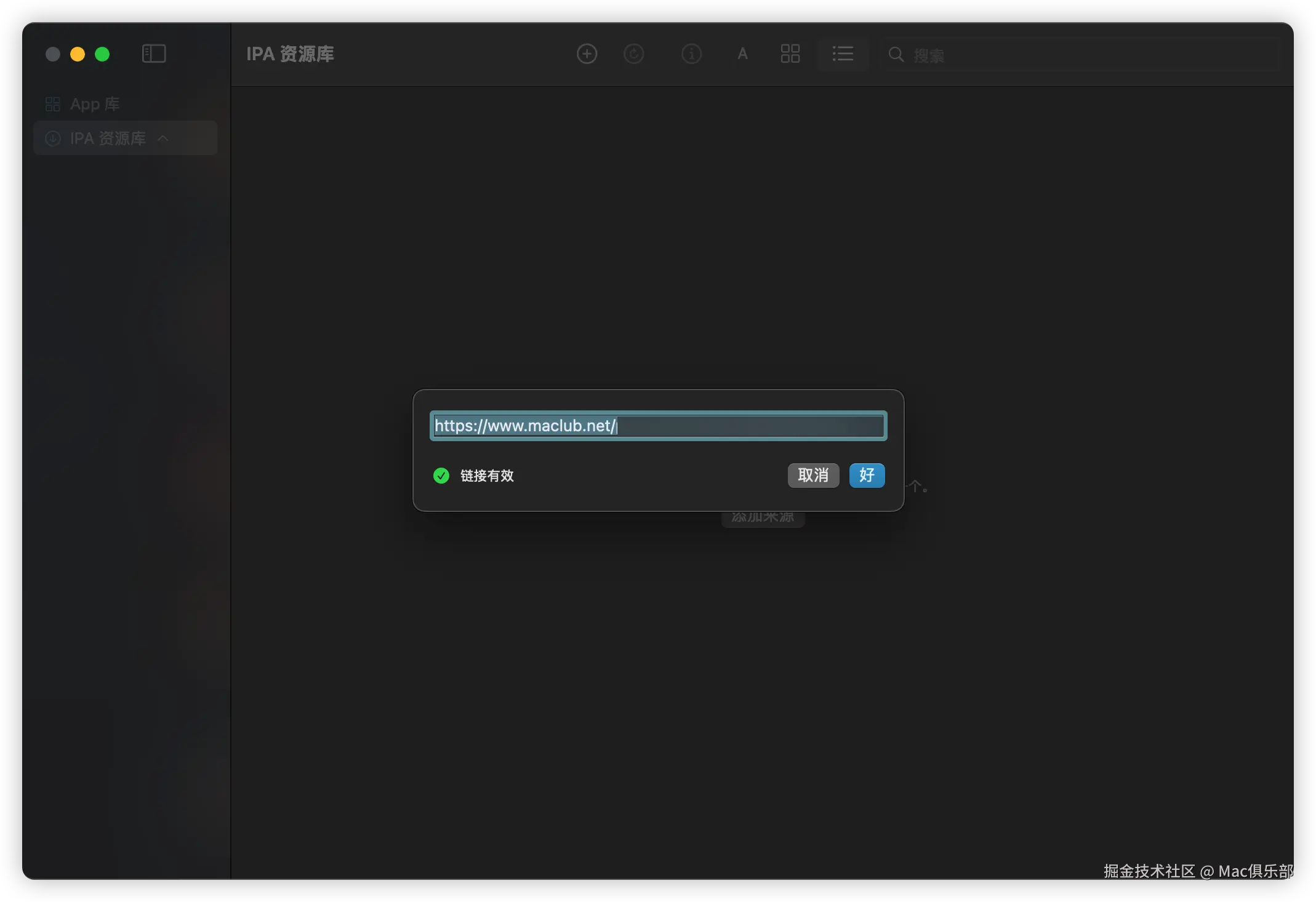Collapse the IPA 资源库 chevron
This screenshot has width=1316, height=902.
[163, 138]
